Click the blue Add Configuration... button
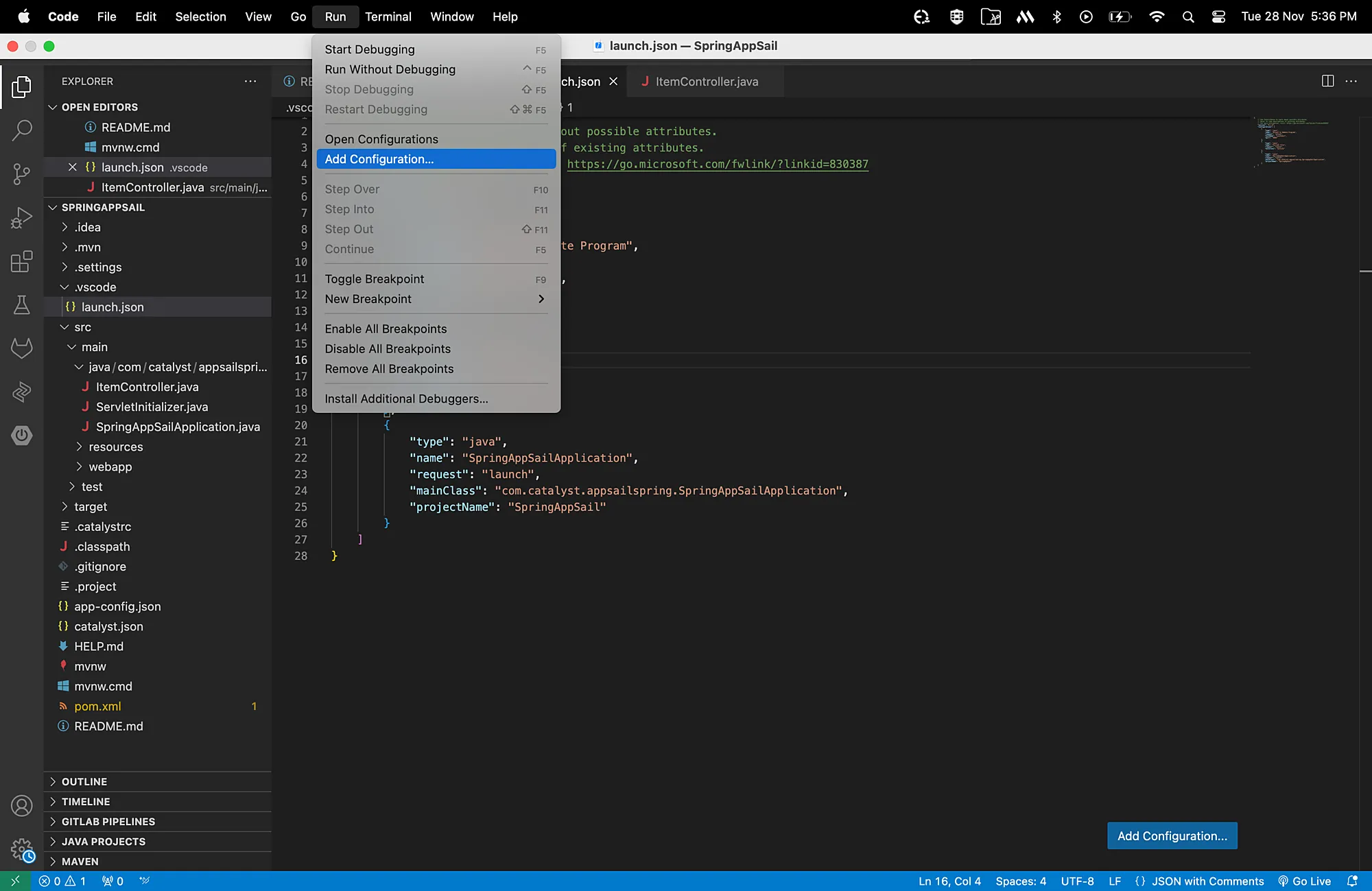The height and width of the screenshot is (891, 1372). click(x=1172, y=835)
